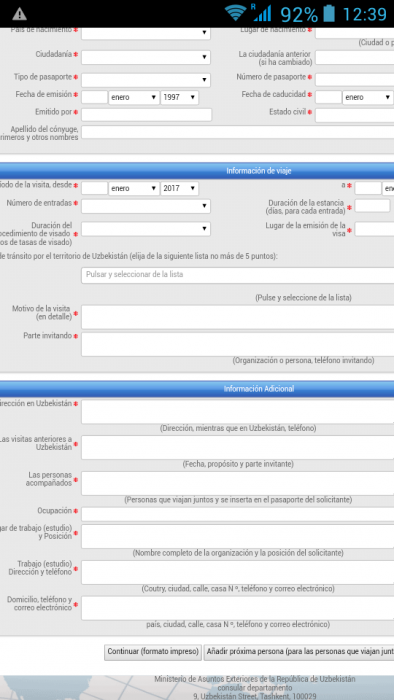
Task: Click Las personas acompañados textarea
Action: tap(237, 483)
